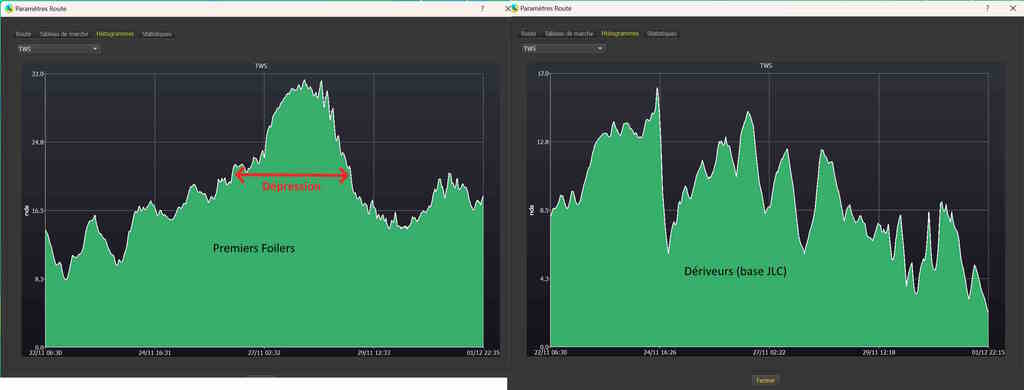Click the help question mark in left window
Image resolution: width=1024 pixels, height=390 pixels.
coord(483,8)
